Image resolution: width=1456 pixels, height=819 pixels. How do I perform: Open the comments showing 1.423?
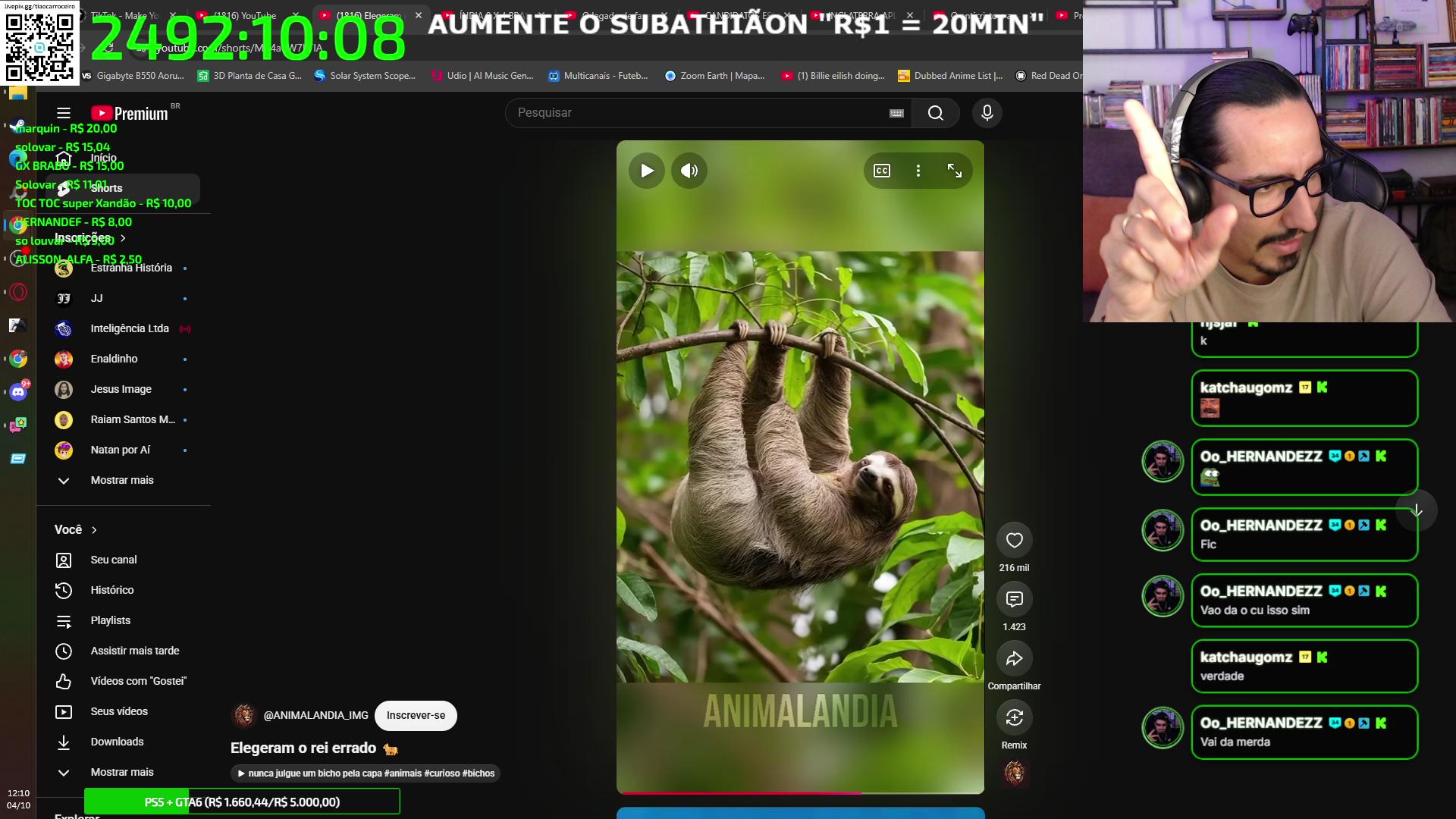coord(1014,599)
